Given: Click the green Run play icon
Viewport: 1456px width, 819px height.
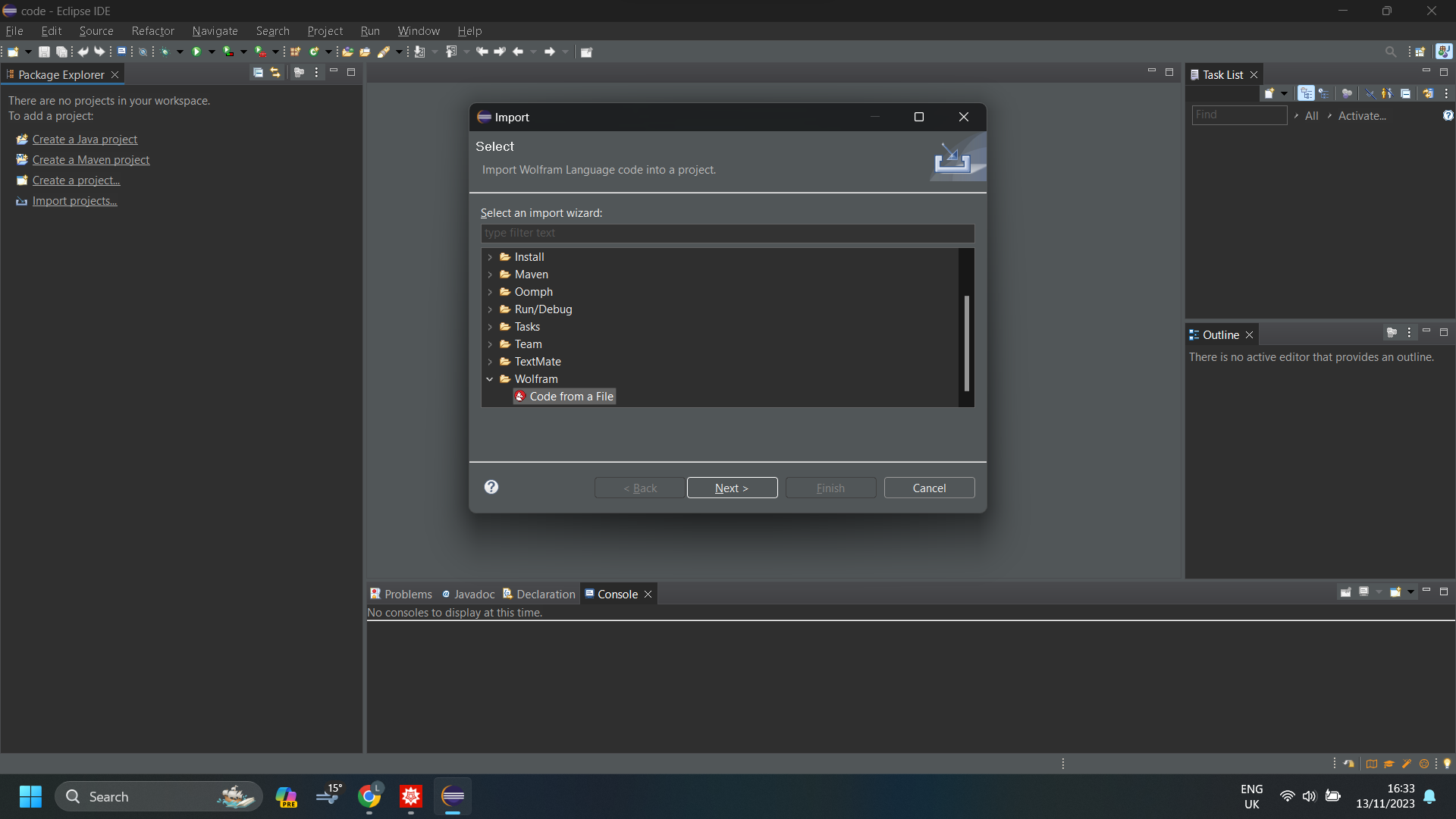Looking at the screenshot, I should click(196, 52).
